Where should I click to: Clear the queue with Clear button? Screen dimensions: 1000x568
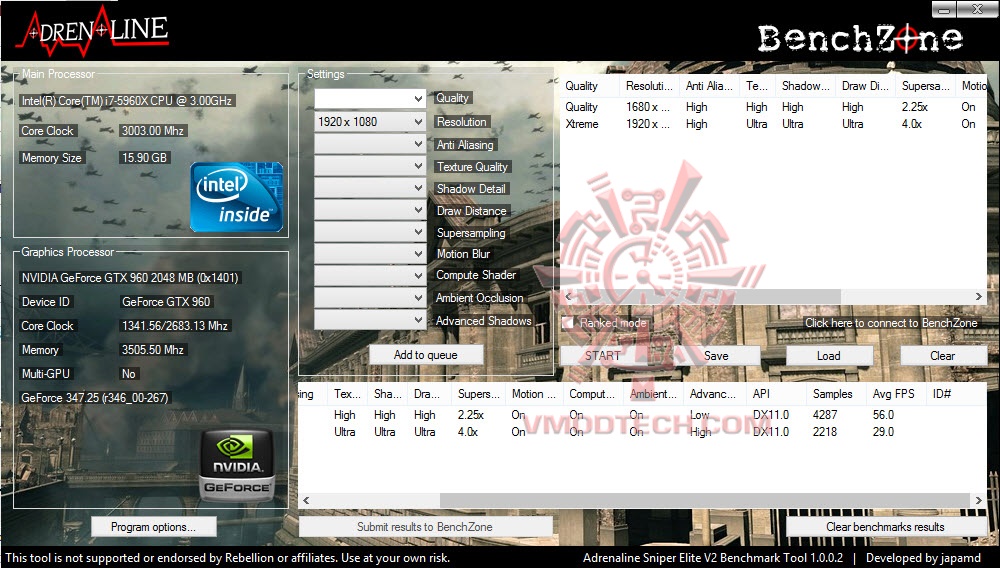point(943,356)
